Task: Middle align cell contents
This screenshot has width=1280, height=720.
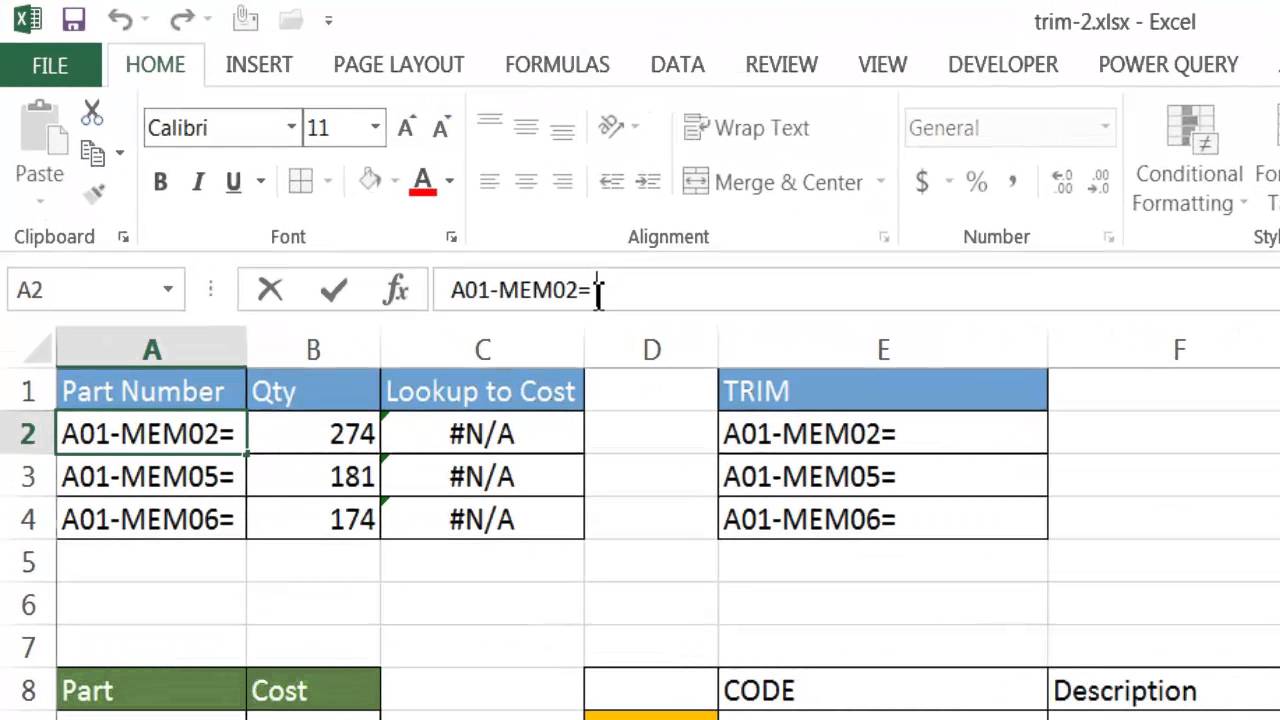Action: [526, 127]
